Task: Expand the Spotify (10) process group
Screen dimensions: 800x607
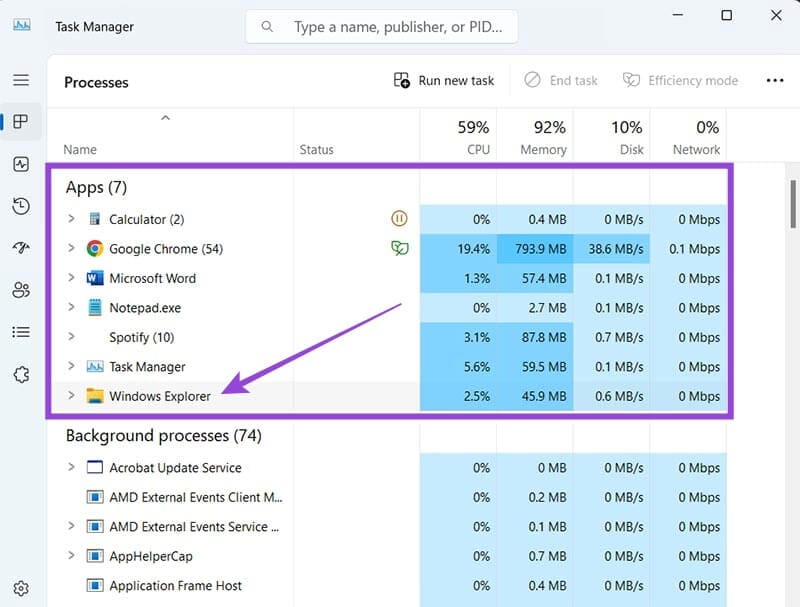Action: 71,337
